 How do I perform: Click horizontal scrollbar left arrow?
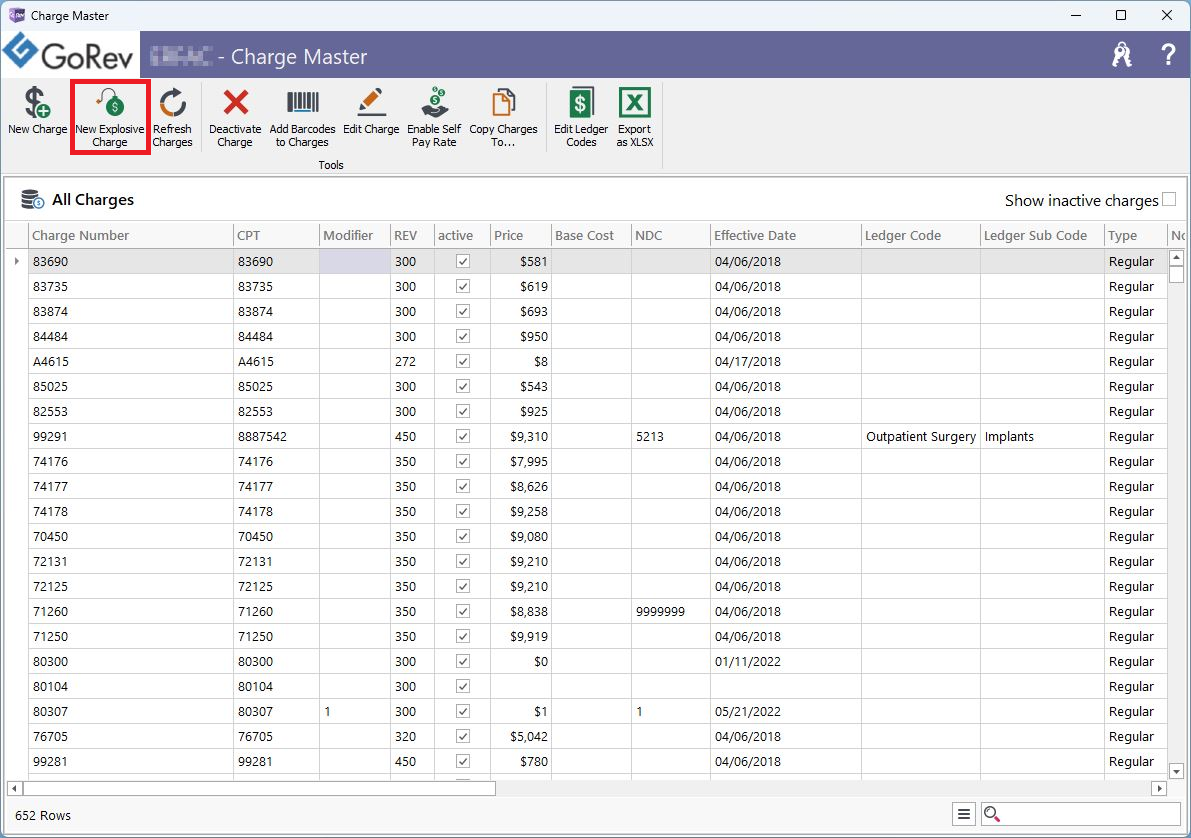[14, 789]
